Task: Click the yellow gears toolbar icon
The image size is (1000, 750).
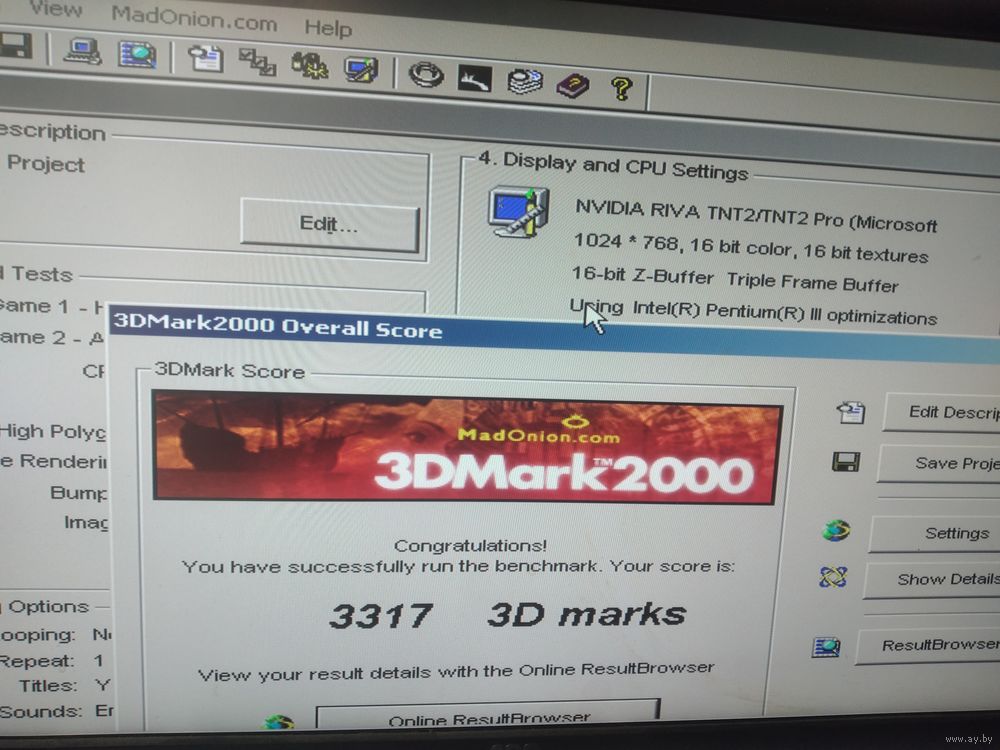Action: click(x=309, y=65)
